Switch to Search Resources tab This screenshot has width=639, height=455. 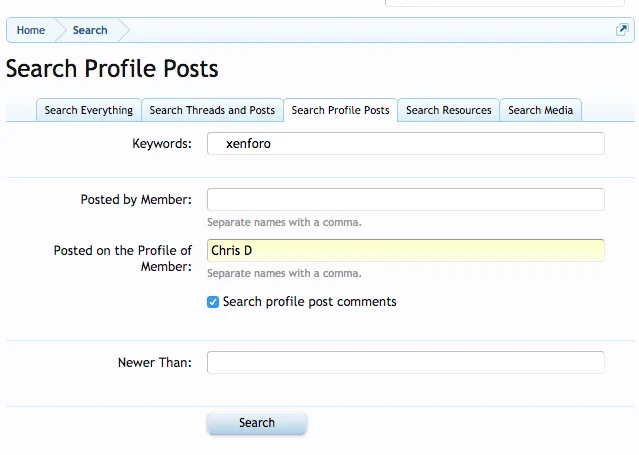(x=448, y=110)
